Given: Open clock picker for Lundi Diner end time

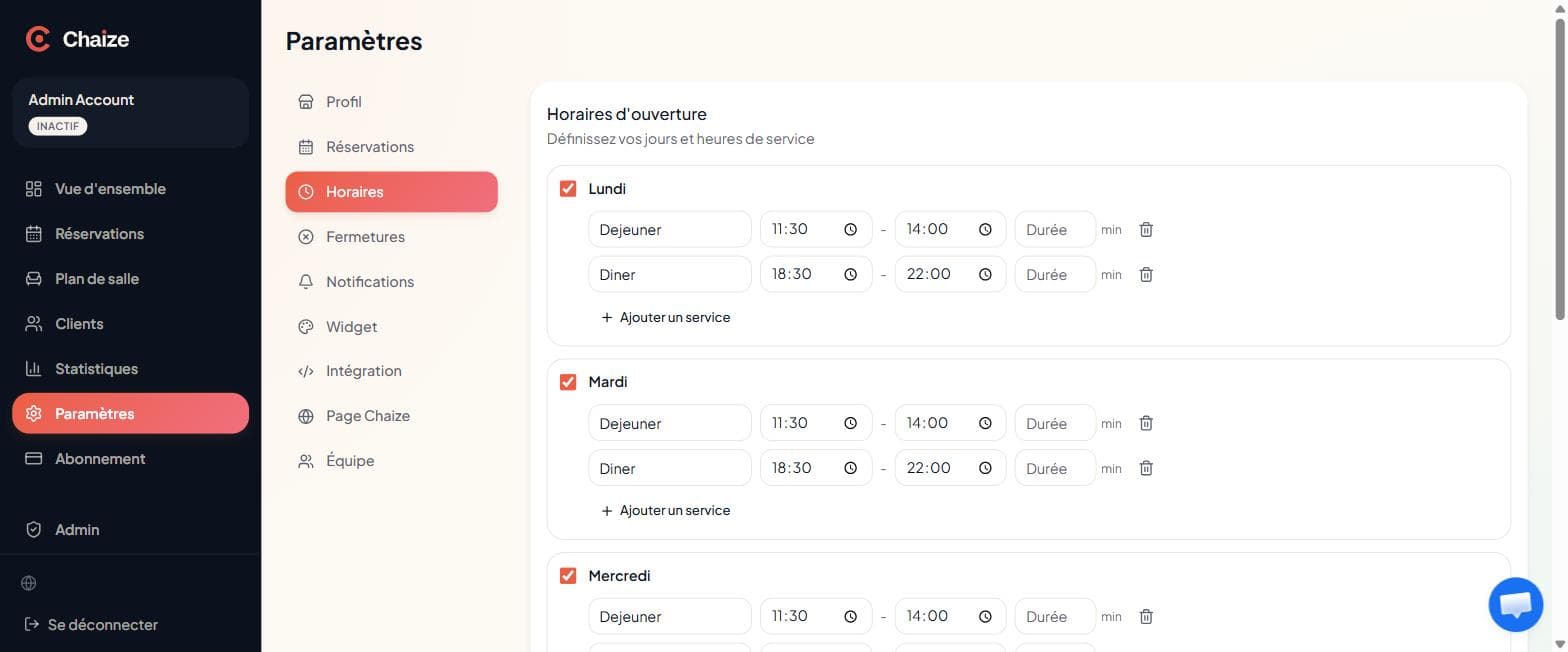Looking at the screenshot, I should point(985,274).
